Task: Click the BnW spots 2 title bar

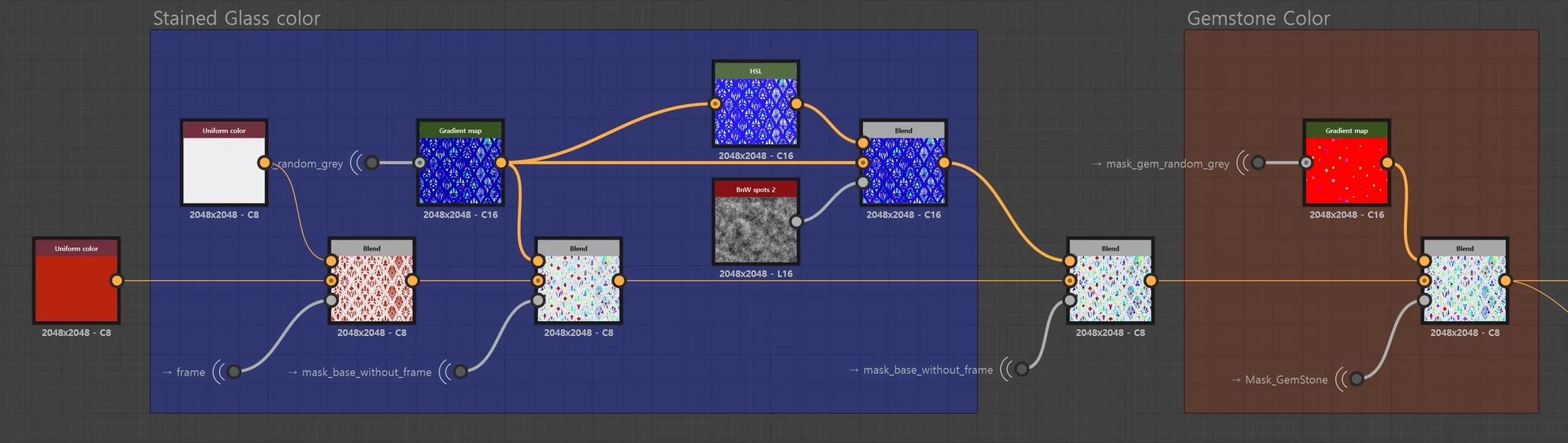Action: click(x=756, y=190)
